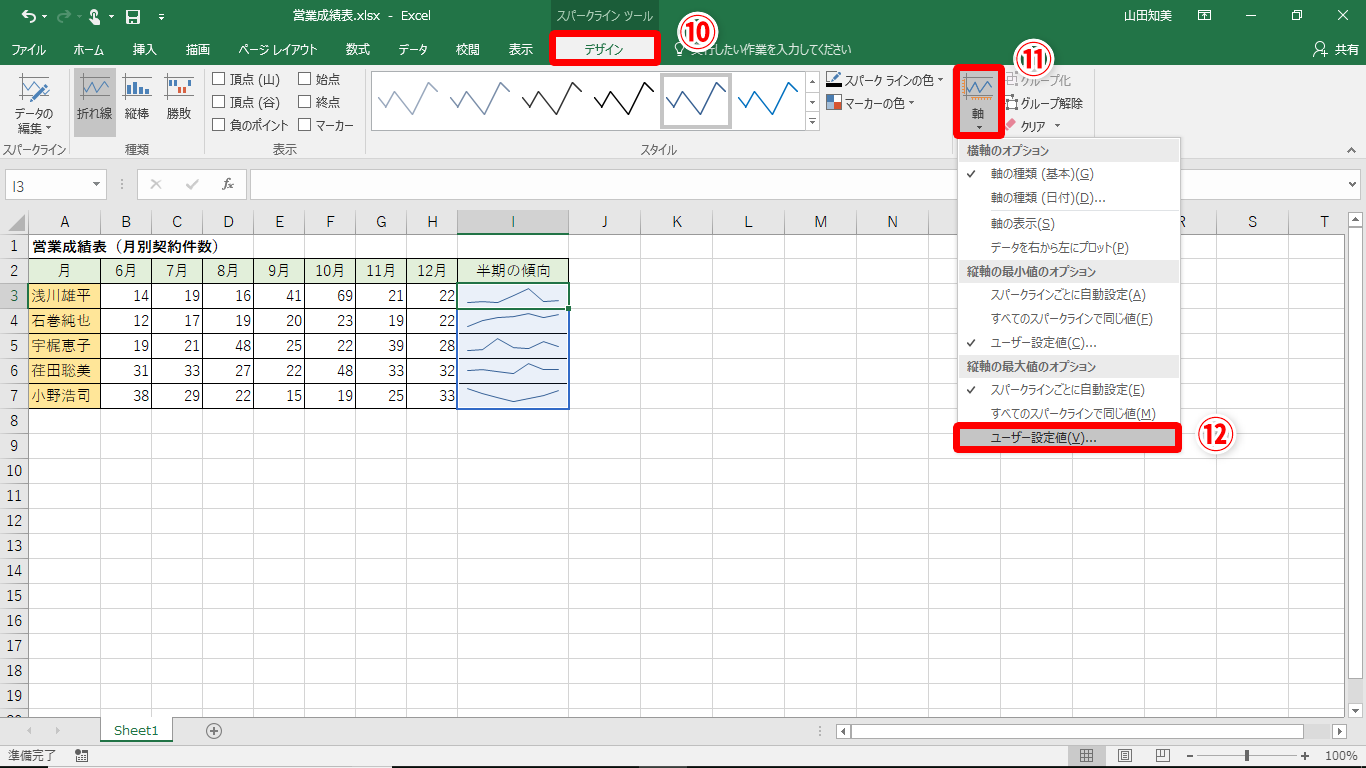Open the ribbon display options icon

click(1205, 16)
